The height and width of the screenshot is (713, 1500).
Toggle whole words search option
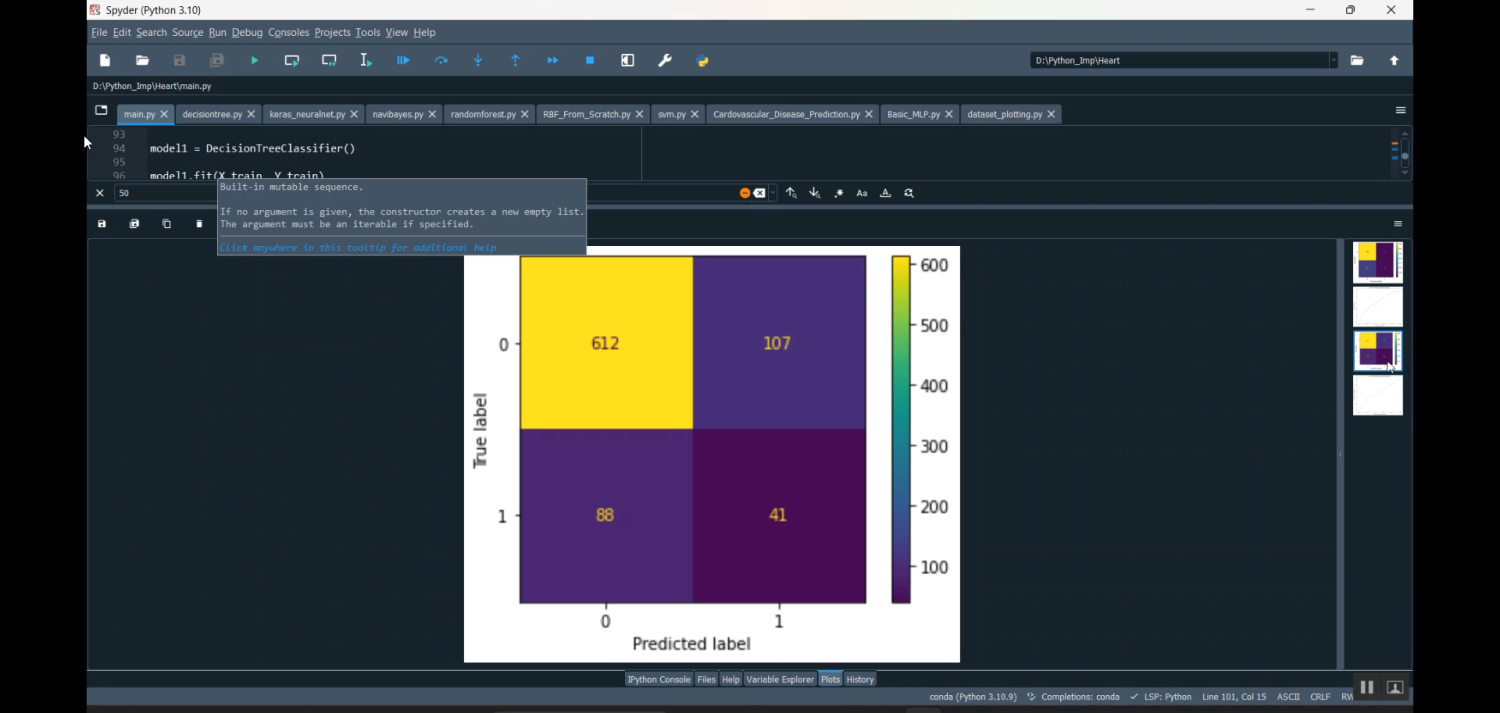885,193
